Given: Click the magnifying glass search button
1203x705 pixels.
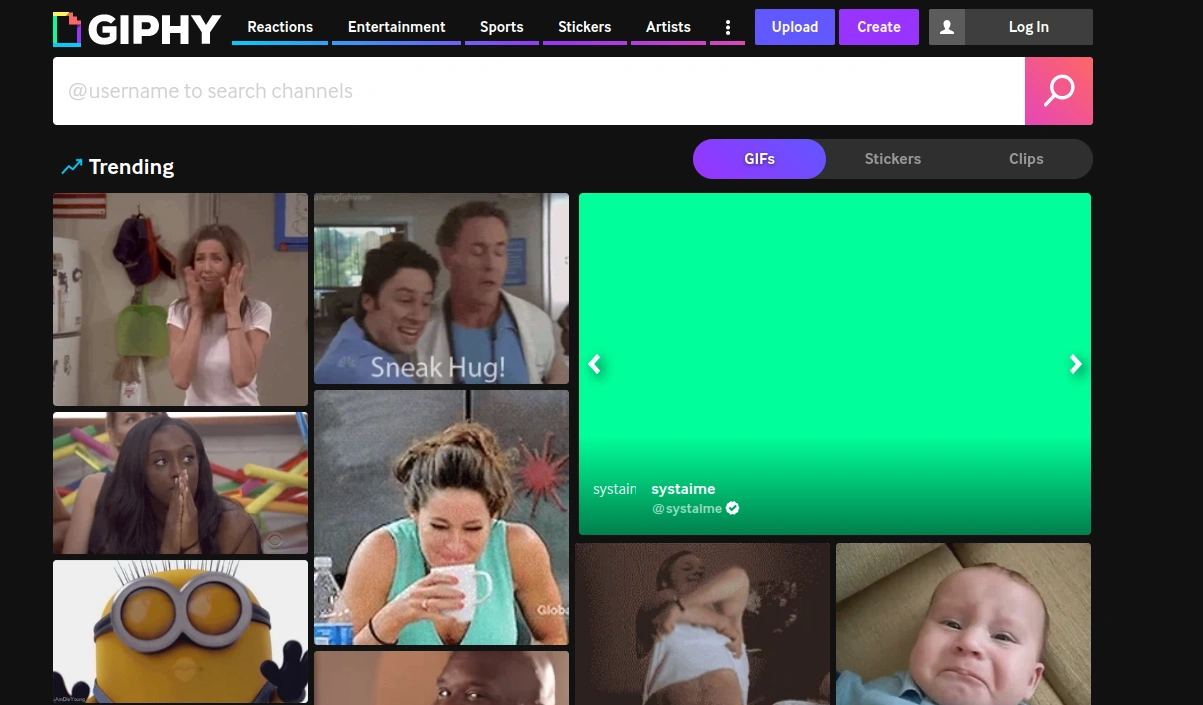Looking at the screenshot, I should pyautogui.click(x=1058, y=91).
